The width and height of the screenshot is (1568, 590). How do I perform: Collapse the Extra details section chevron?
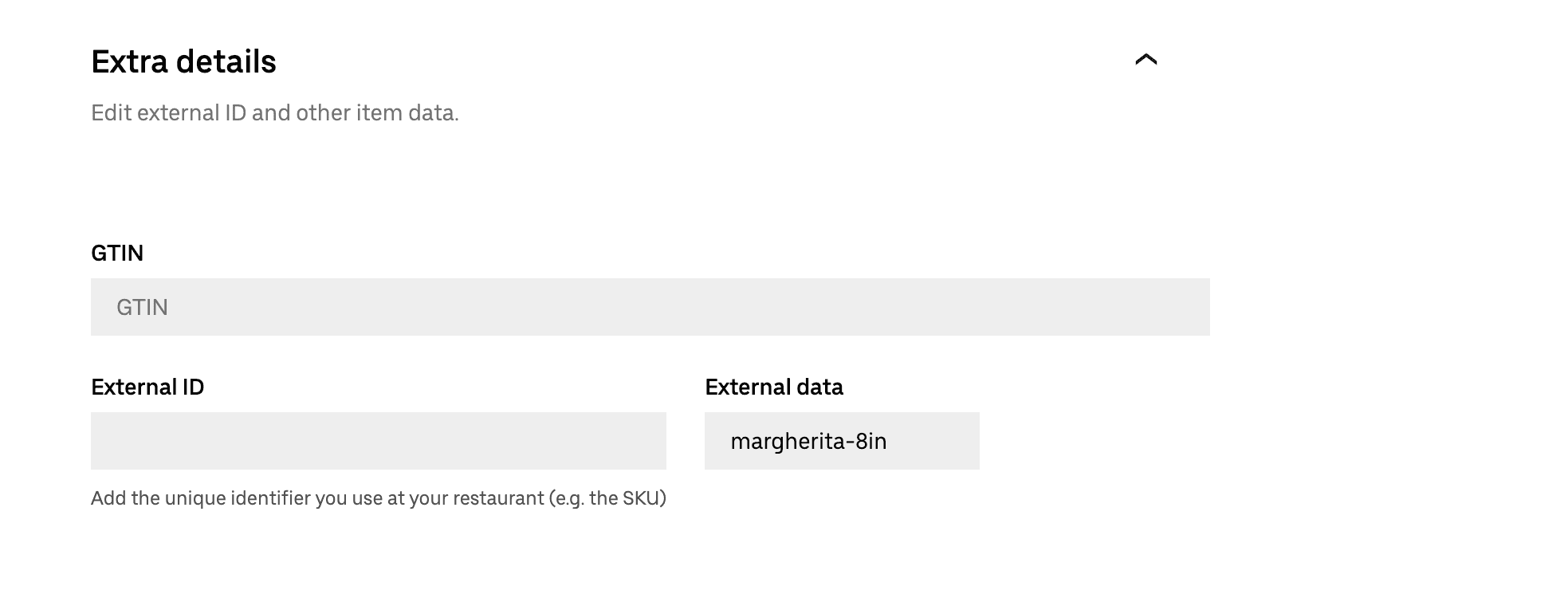point(1146,60)
